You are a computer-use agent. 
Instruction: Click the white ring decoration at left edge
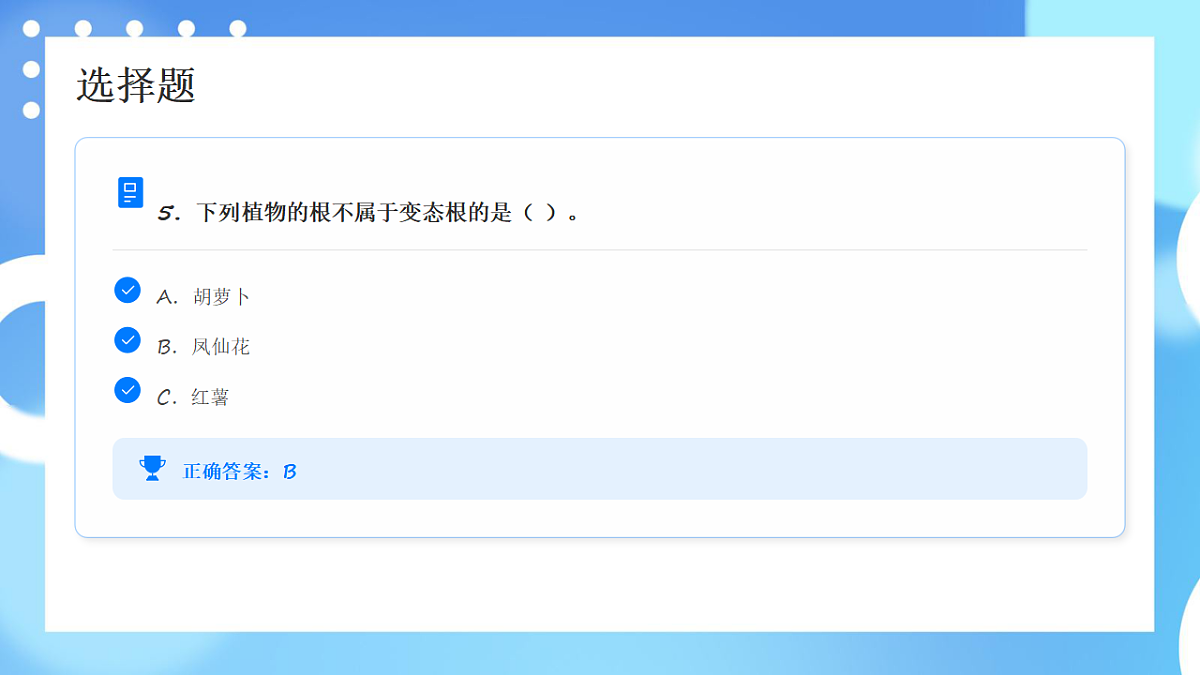22,360
